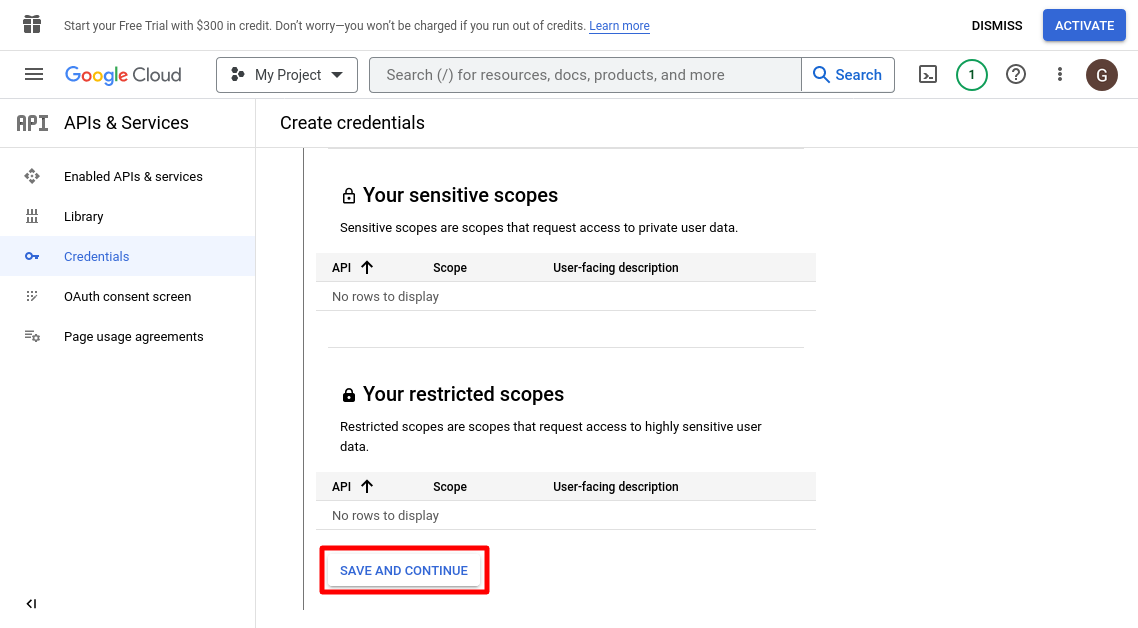The height and width of the screenshot is (628, 1138).
Task: Click the Save and Continue button
Action: point(404,571)
